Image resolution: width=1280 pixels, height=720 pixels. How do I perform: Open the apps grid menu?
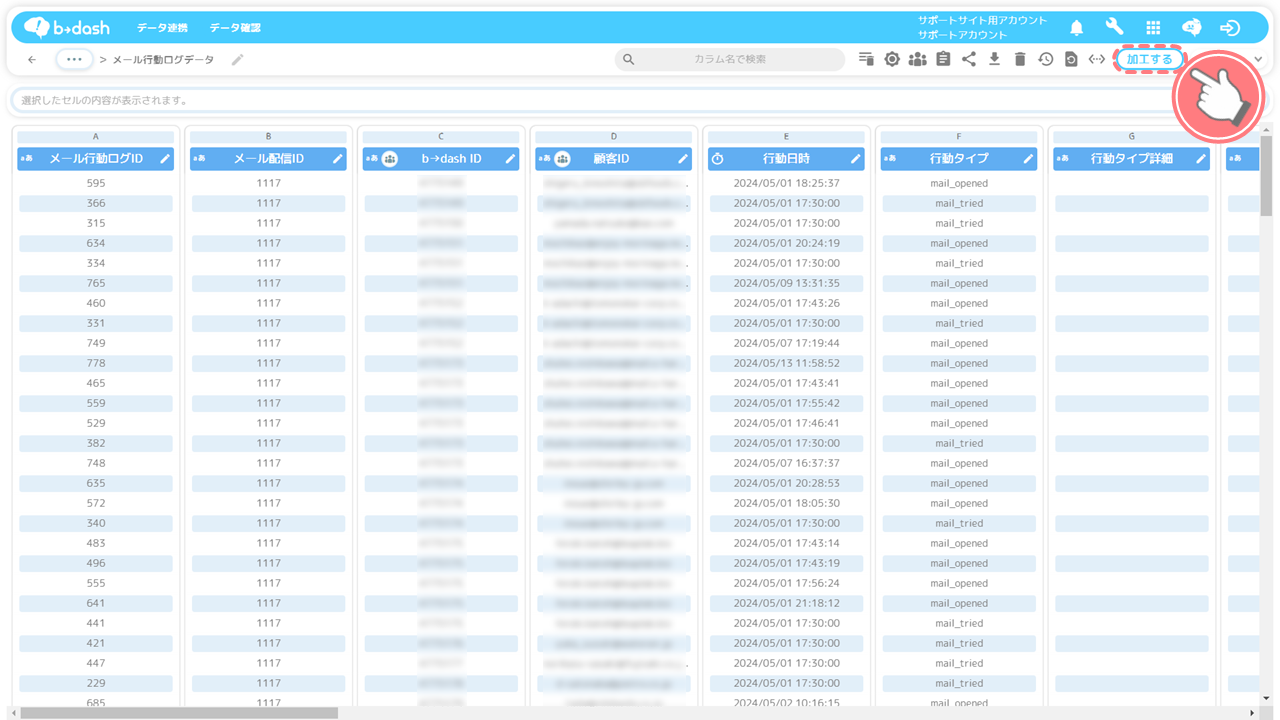1153,28
